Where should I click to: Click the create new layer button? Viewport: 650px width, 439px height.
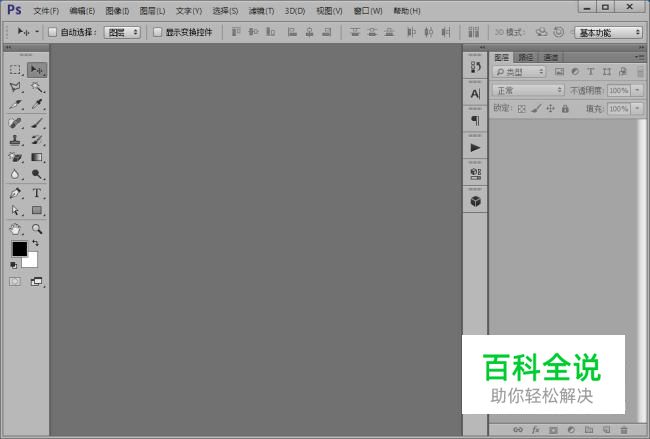[x=606, y=429]
